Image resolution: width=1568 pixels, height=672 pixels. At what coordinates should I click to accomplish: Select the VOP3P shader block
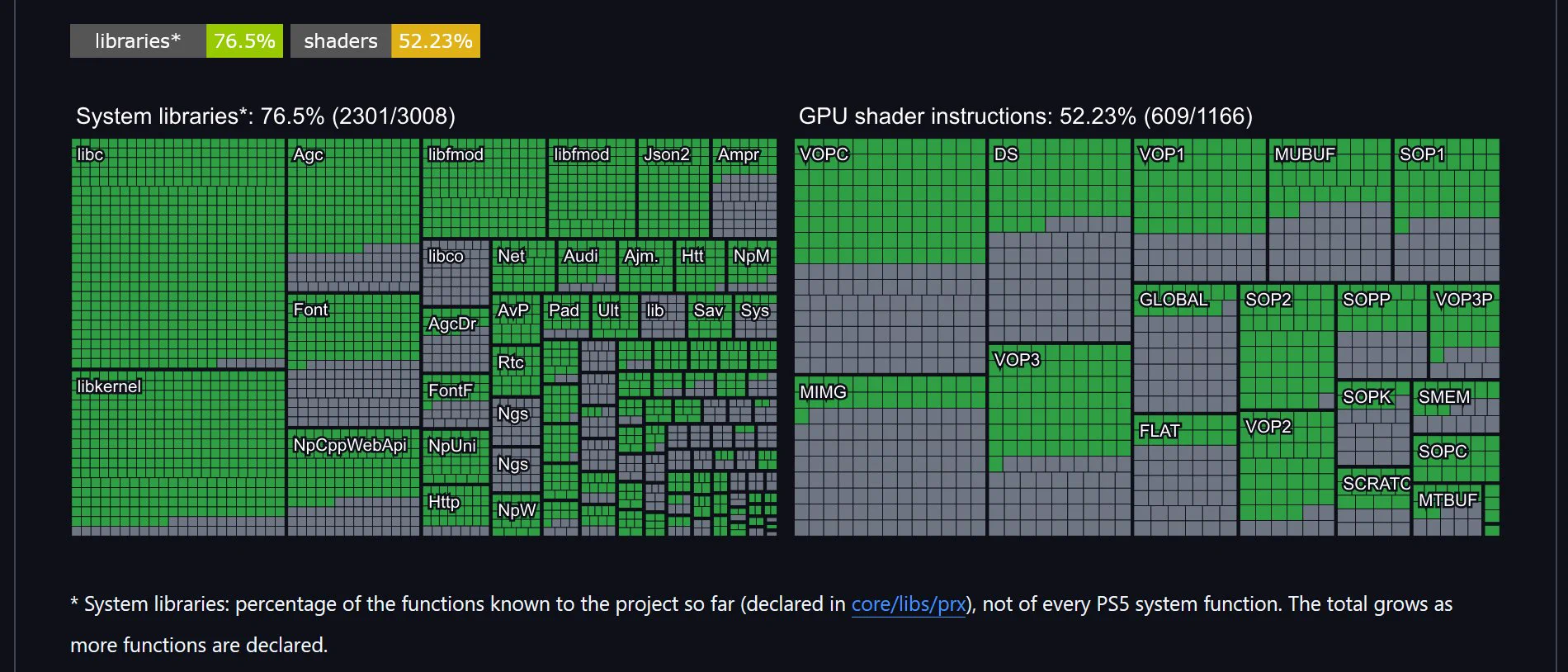click(1465, 332)
